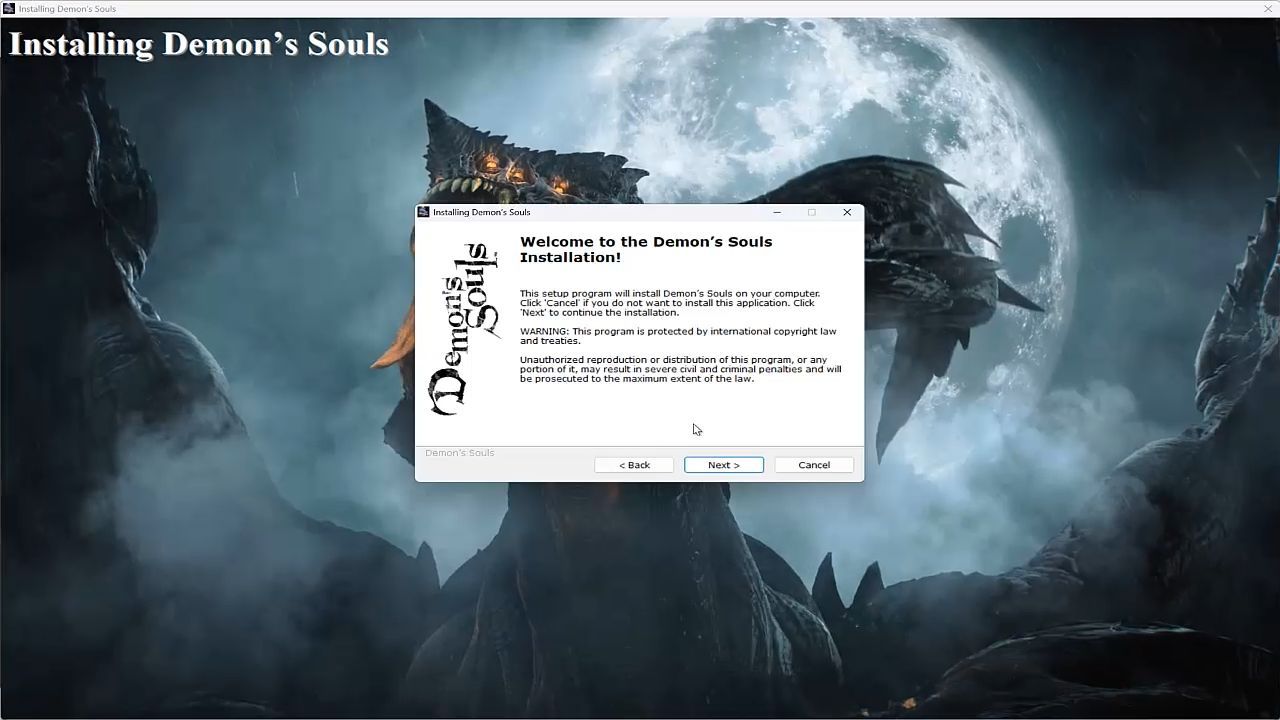Image resolution: width=1280 pixels, height=720 pixels.
Task: Click the dialog's 'Installing Demon's Souls' title text
Action: [482, 212]
